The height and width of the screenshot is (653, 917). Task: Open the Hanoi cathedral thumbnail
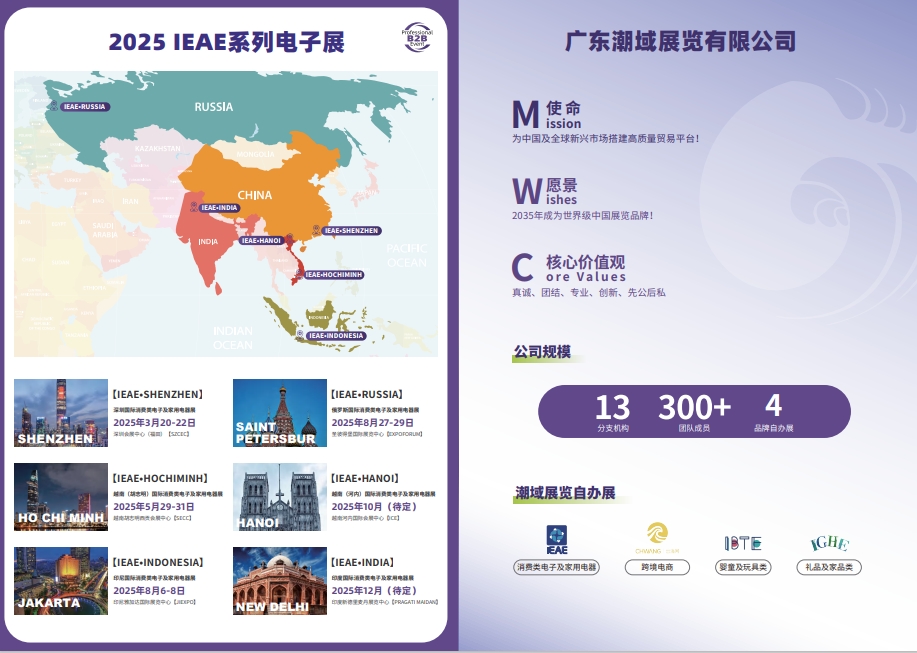coord(280,497)
